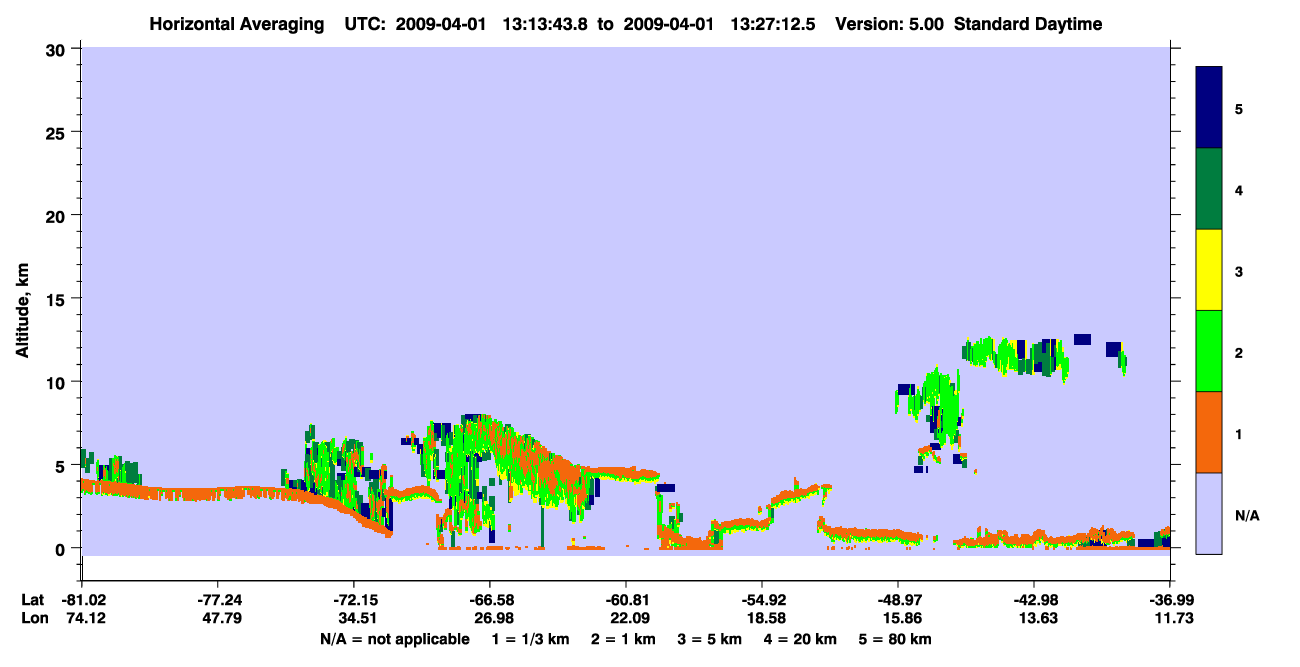Click the end time "13:27:12.5" in title
The width and height of the screenshot is (1300, 667).
[773, 24]
